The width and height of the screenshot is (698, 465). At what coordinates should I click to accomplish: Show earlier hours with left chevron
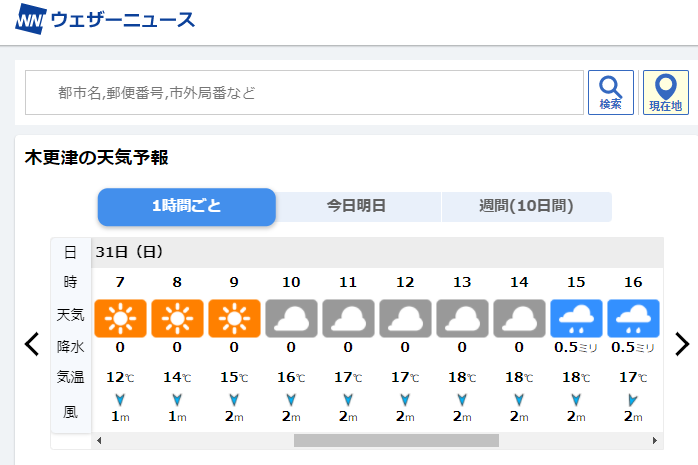point(32,344)
